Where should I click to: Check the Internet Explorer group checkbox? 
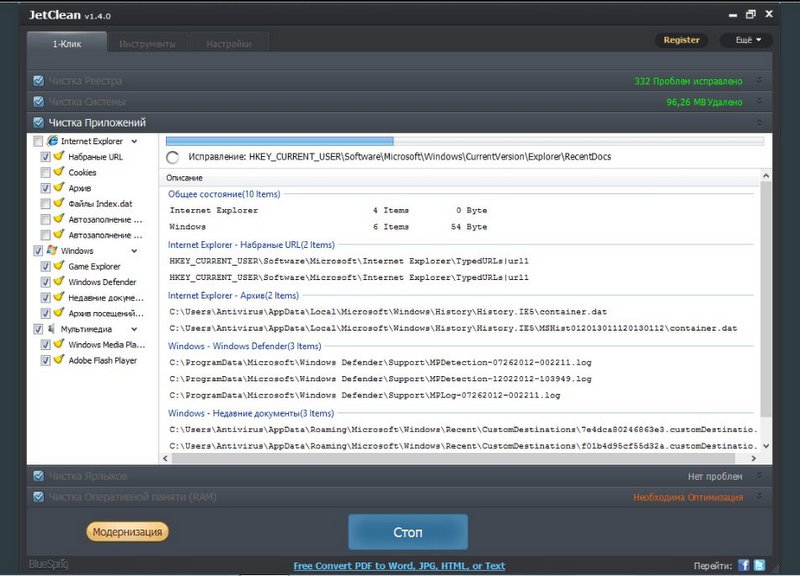(38, 141)
